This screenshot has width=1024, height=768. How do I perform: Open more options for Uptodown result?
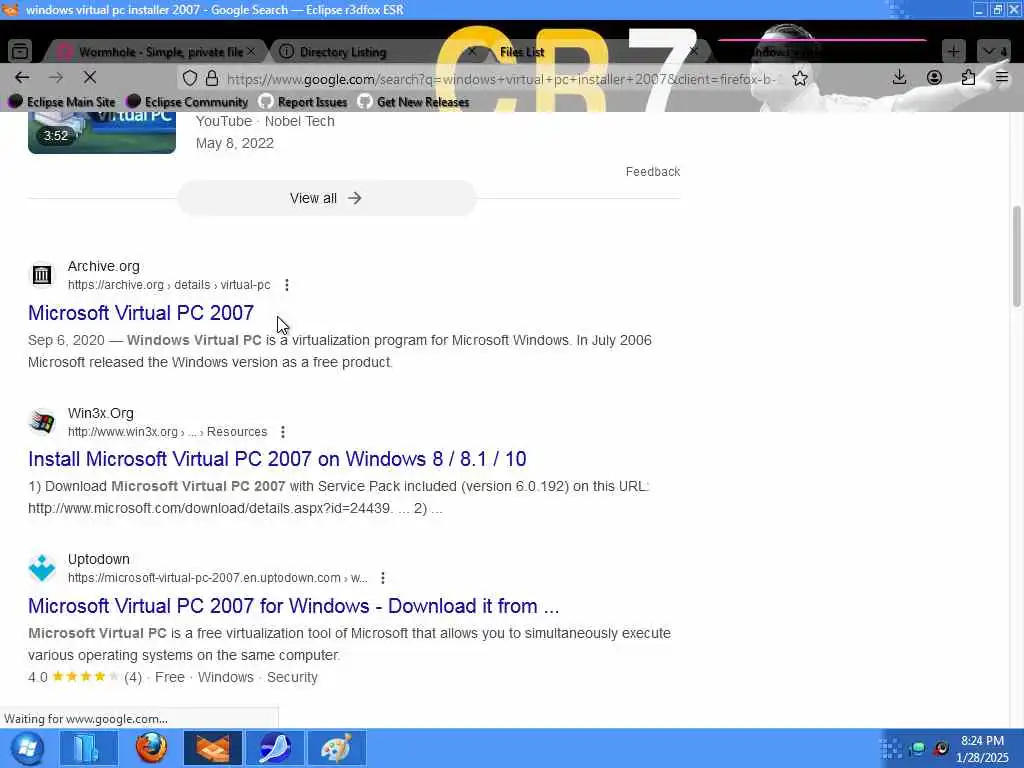point(383,578)
